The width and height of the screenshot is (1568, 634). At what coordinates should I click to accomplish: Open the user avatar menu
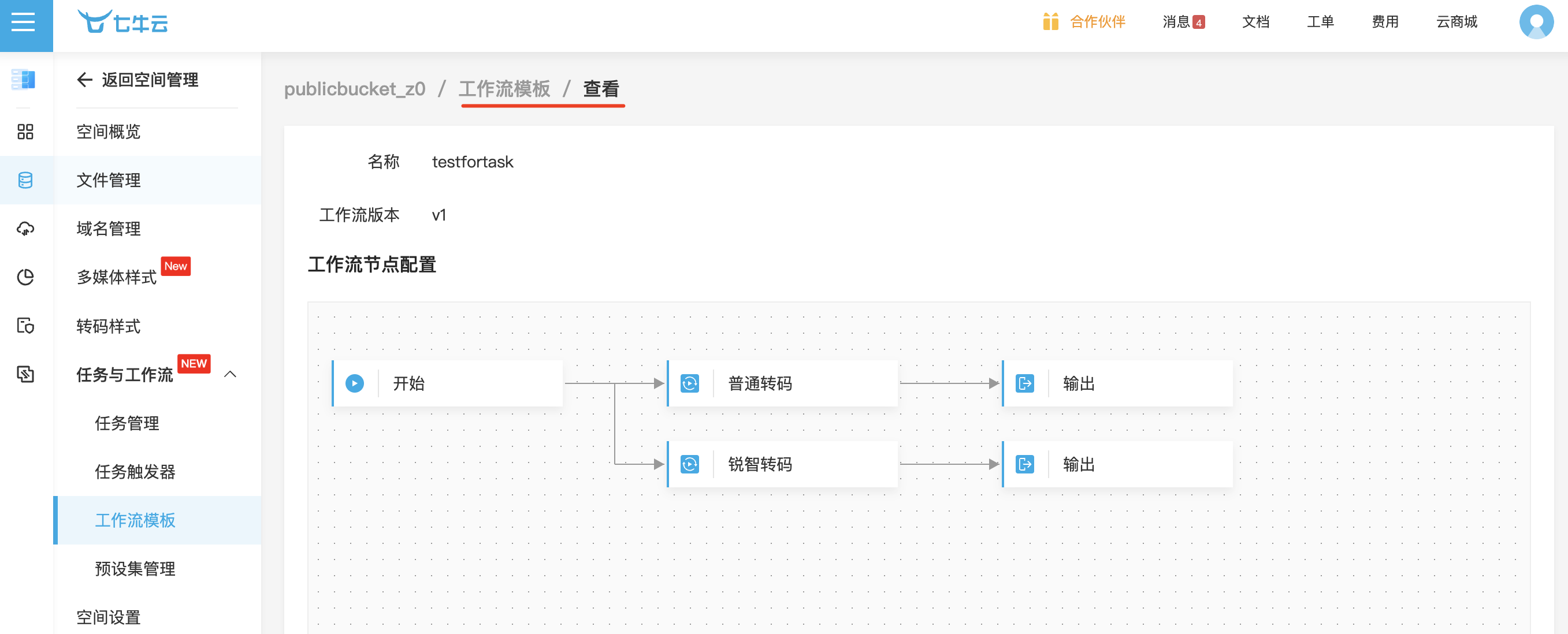[x=1536, y=22]
